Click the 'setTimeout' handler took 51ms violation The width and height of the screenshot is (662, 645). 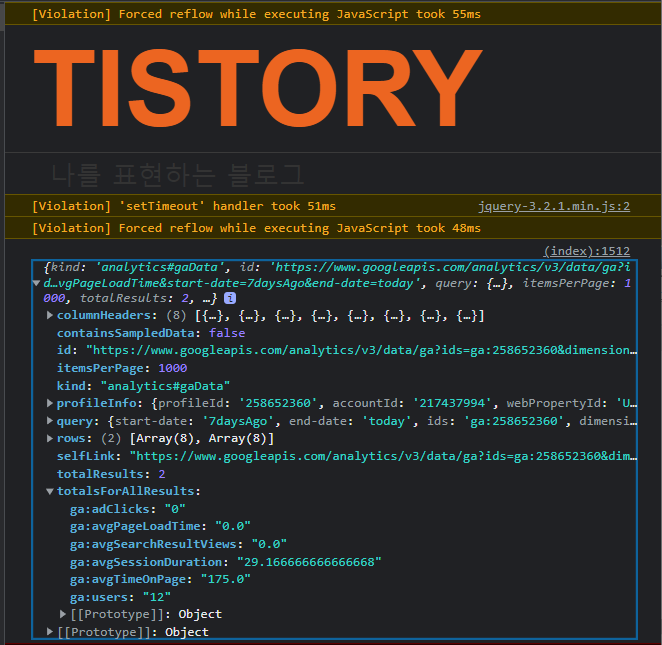coord(184,206)
